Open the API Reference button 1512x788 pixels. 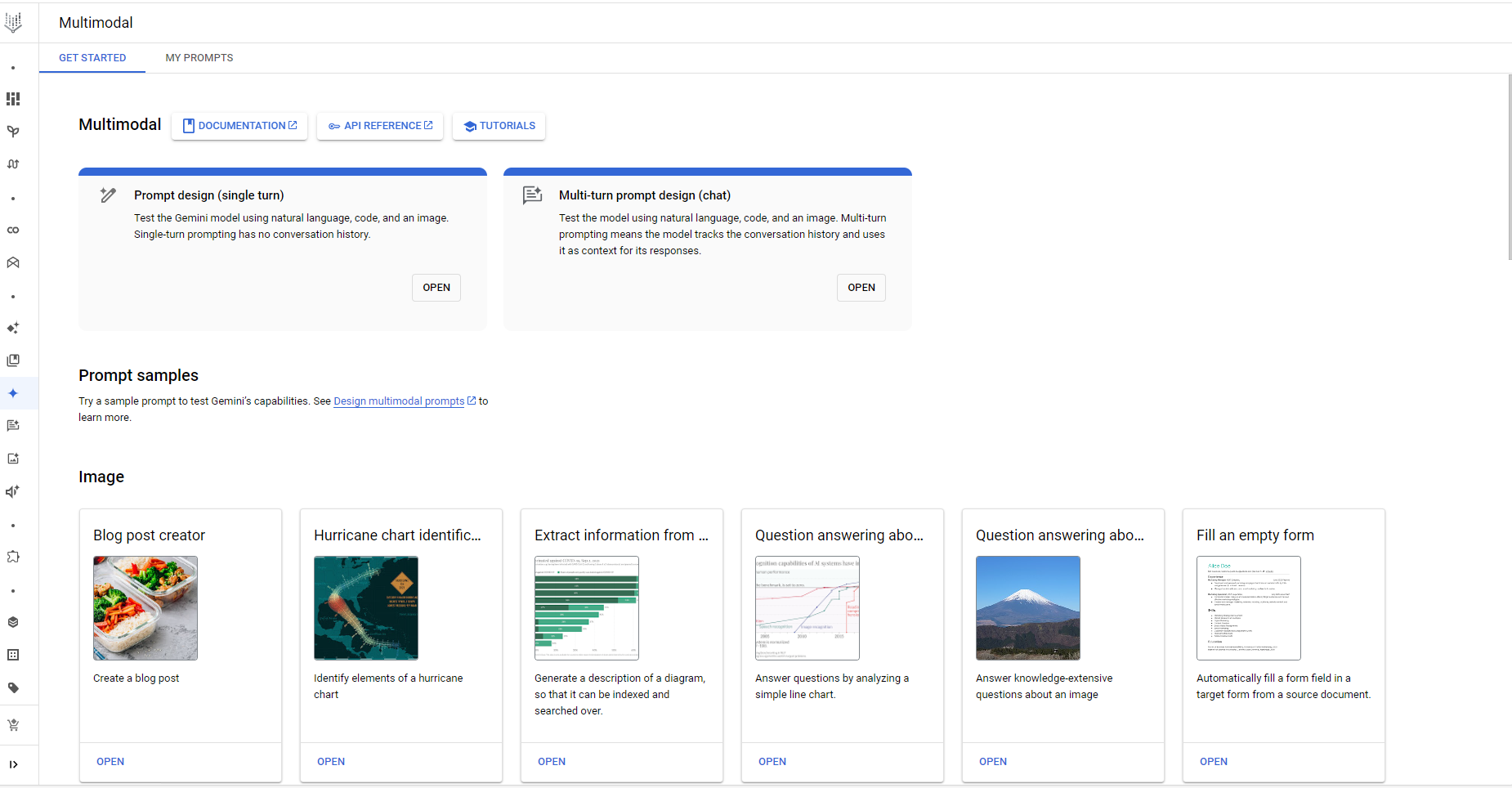[x=380, y=126]
